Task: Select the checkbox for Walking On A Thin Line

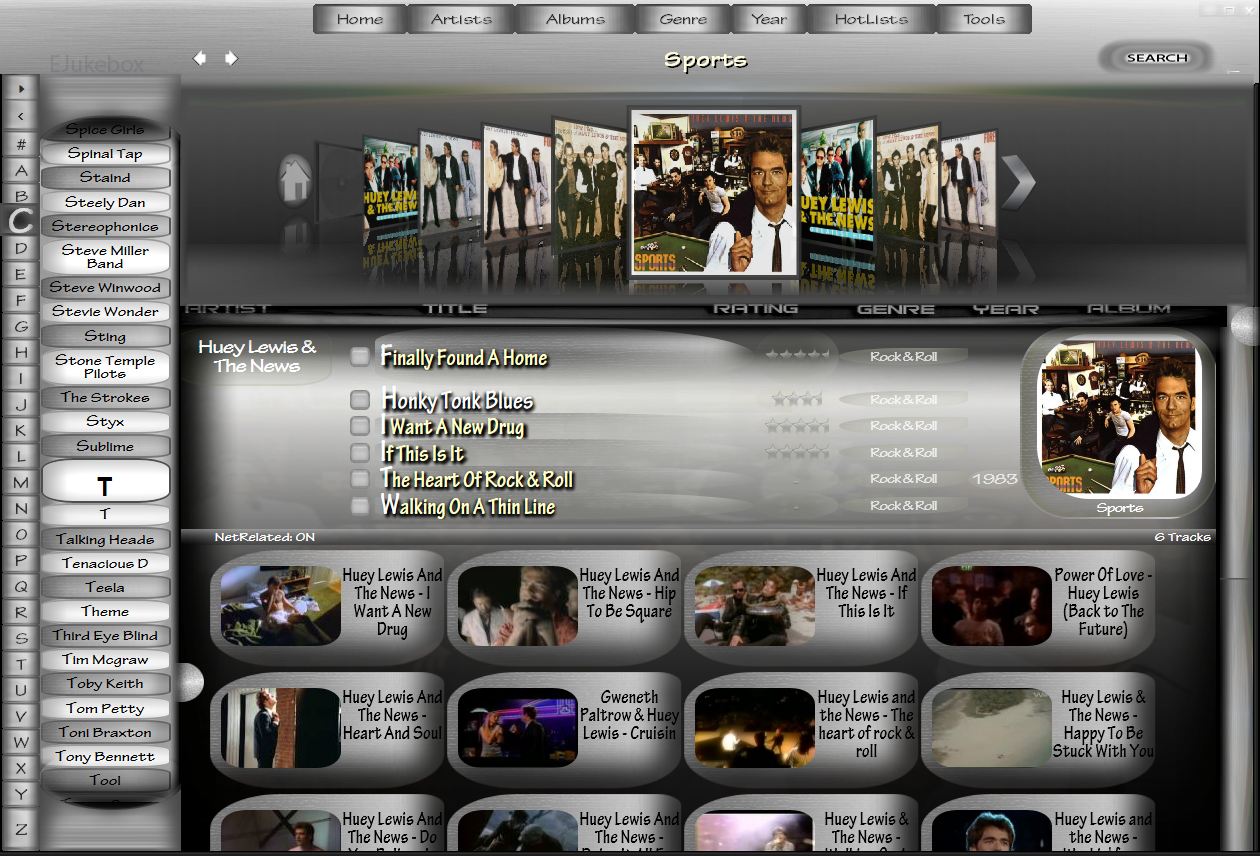Action: (360, 506)
